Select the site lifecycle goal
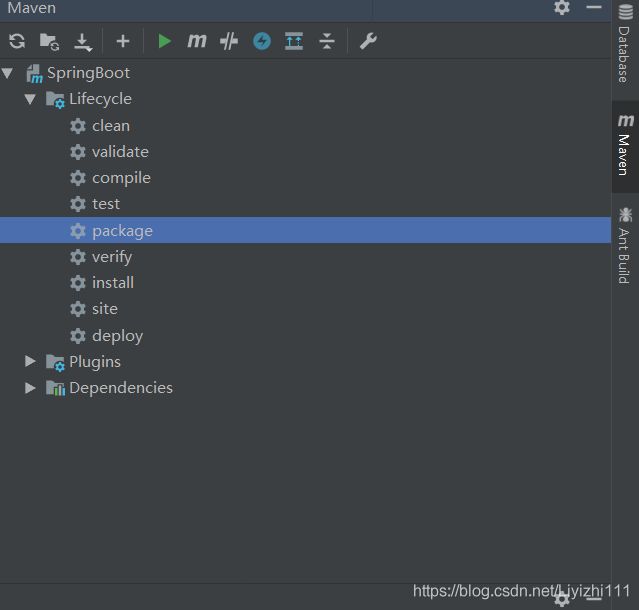The height and width of the screenshot is (610, 639). [x=105, y=309]
